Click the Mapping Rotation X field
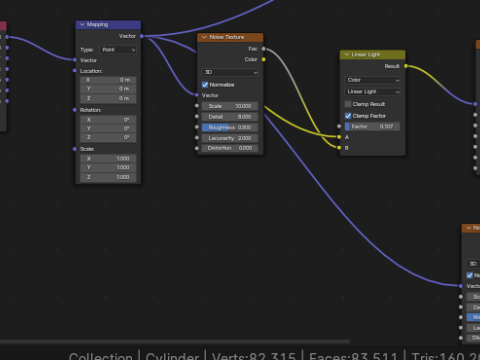The height and width of the screenshot is (360, 480). pyautogui.click(x=108, y=120)
